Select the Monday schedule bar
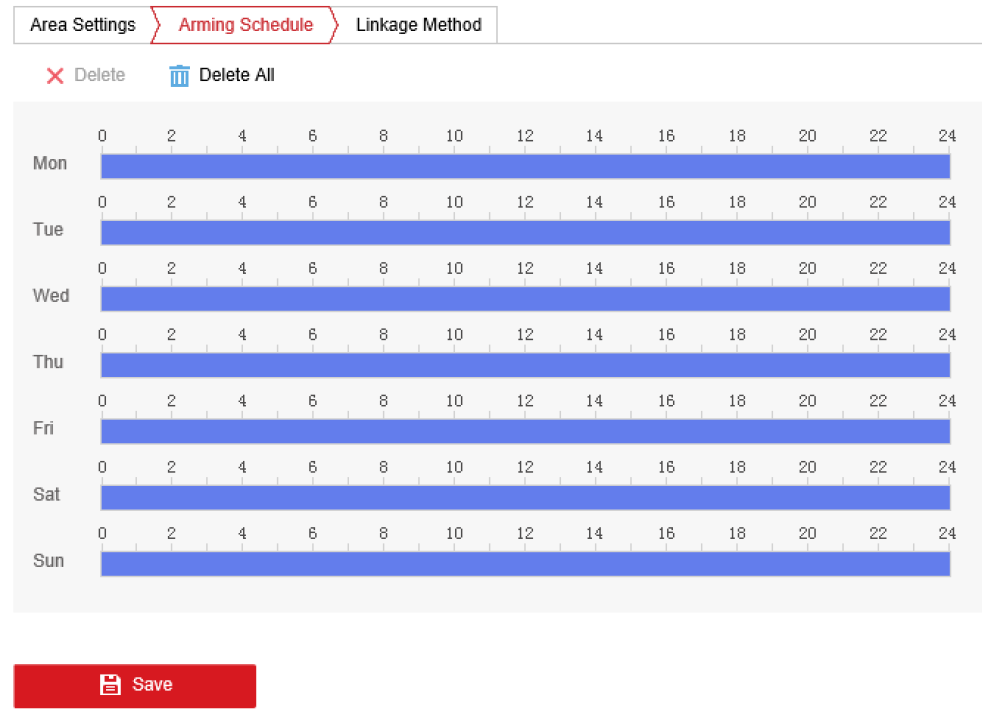The height and width of the screenshot is (721, 982). [x=525, y=167]
